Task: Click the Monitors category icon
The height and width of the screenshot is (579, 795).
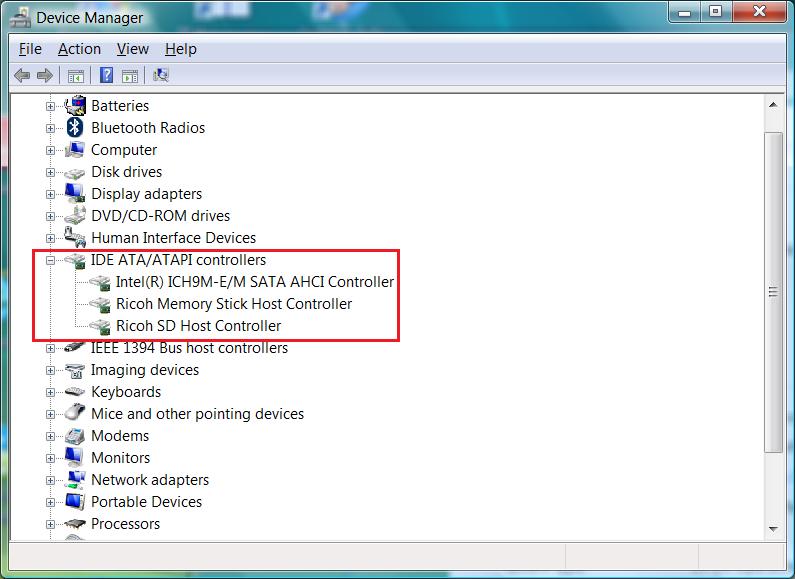Action: click(75, 457)
